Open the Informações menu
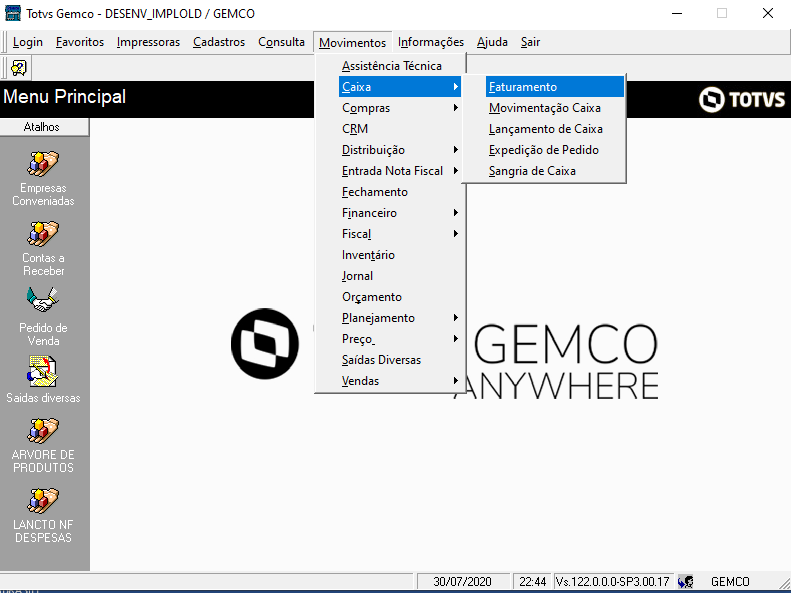 pyautogui.click(x=431, y=42)
